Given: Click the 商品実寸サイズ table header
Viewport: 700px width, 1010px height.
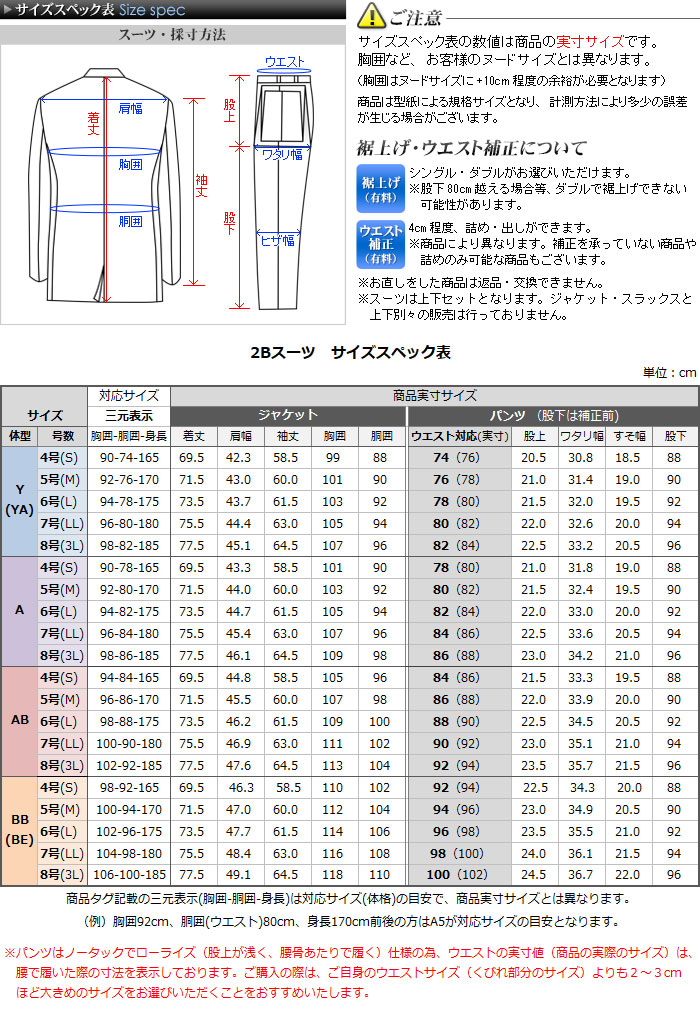Looking at the screenshot, I should pyautogui.click(x=434, y=395).
